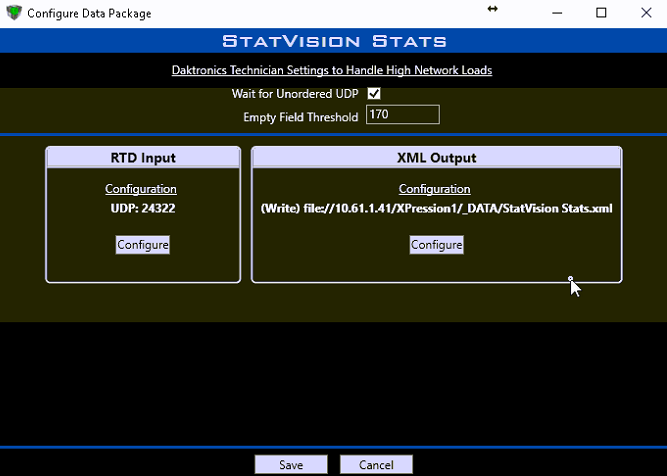
Task: Toggle the Wait for Unordered UDP checkbox
Action: pos(374,94)
